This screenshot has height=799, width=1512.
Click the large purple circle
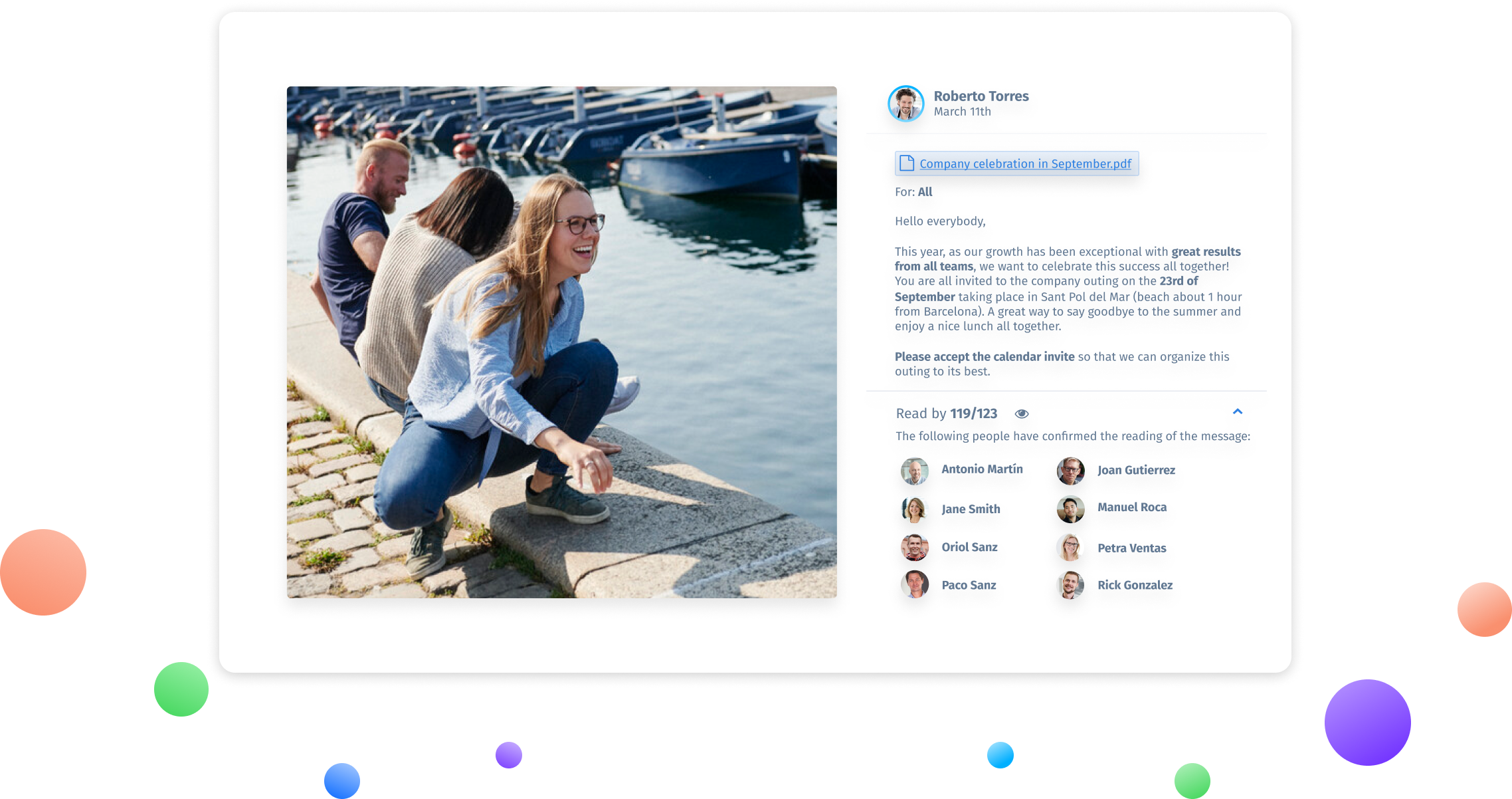(x=1367, y=722)
